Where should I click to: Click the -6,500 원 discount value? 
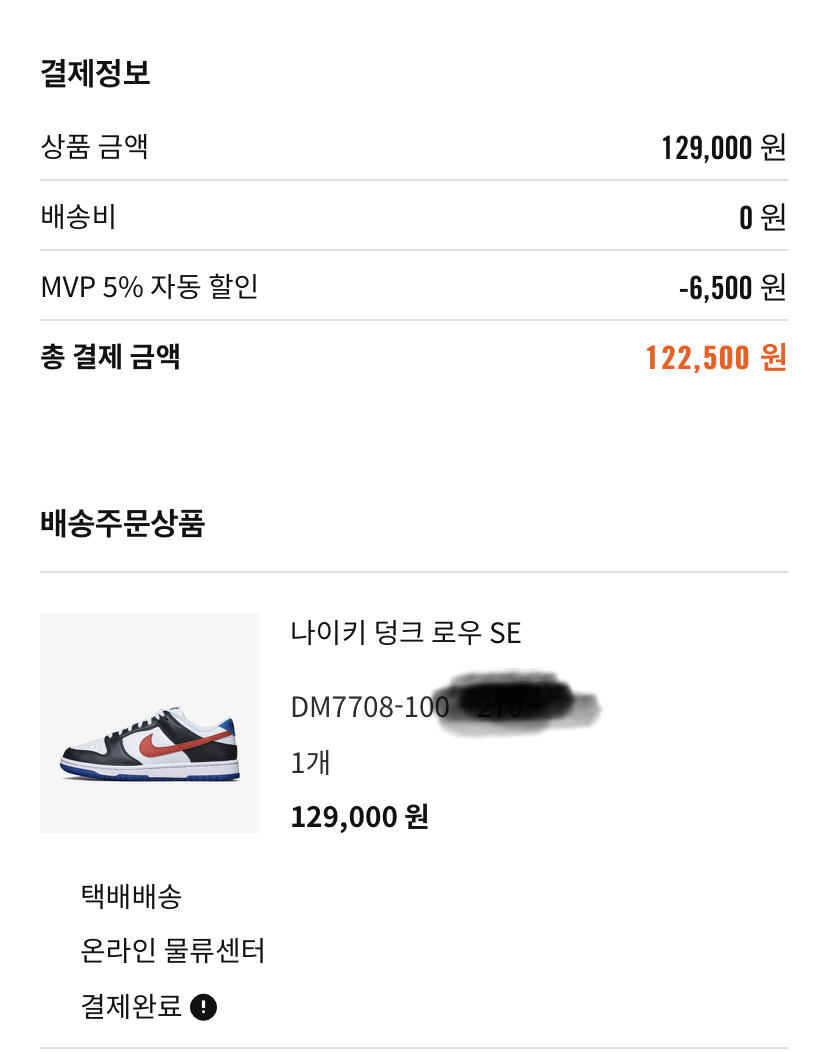732,288
